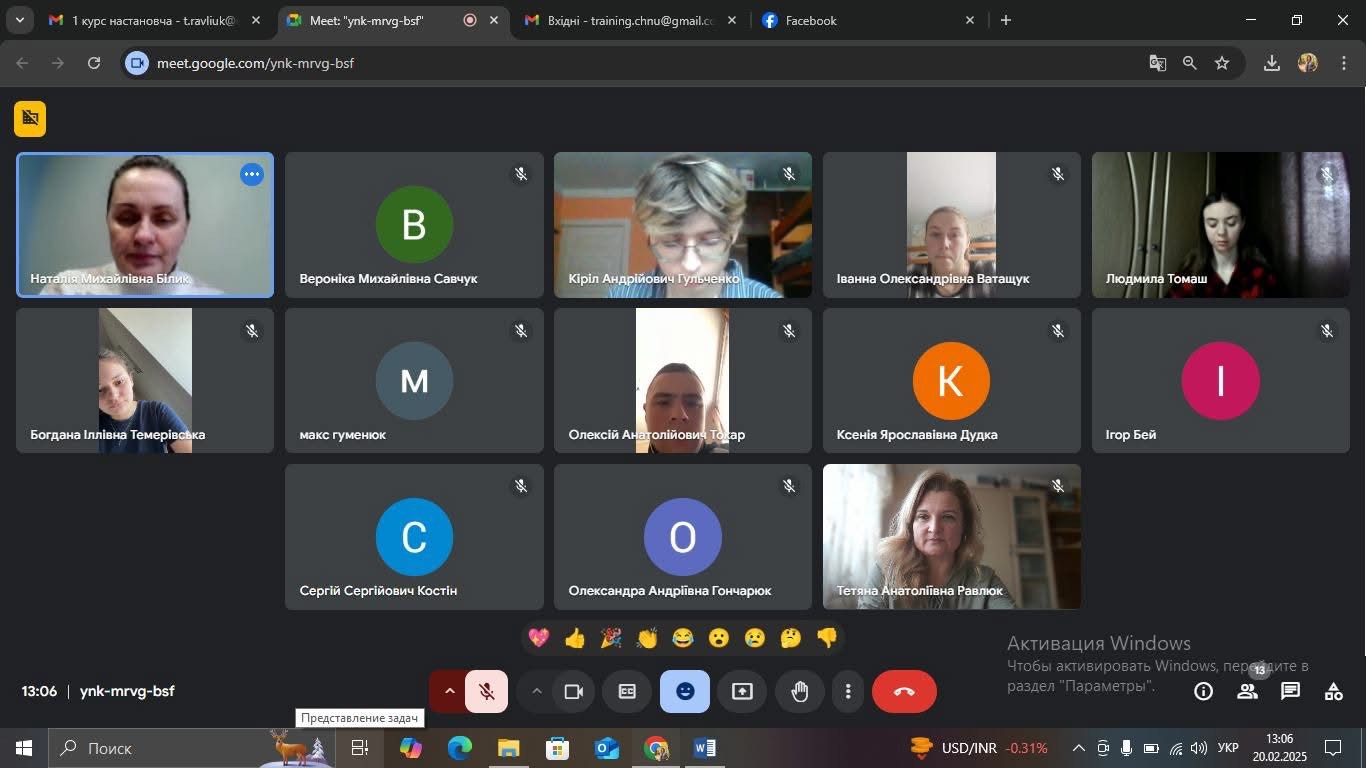Open the chat with everyone icon
This screenshot has height=768, width=1366.
[x=1290, y=691]
